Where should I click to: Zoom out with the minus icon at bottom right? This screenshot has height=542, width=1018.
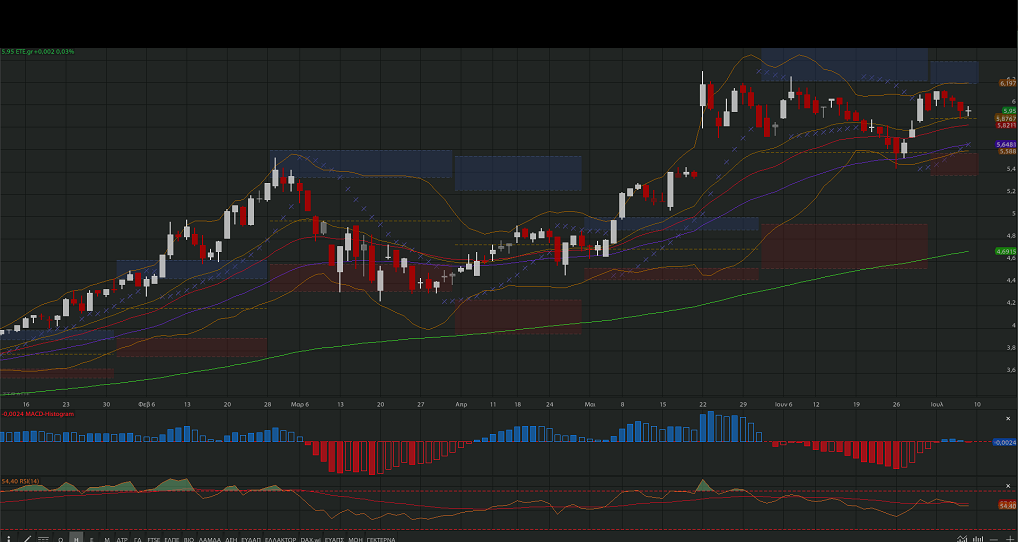click(x=994, y=539)
